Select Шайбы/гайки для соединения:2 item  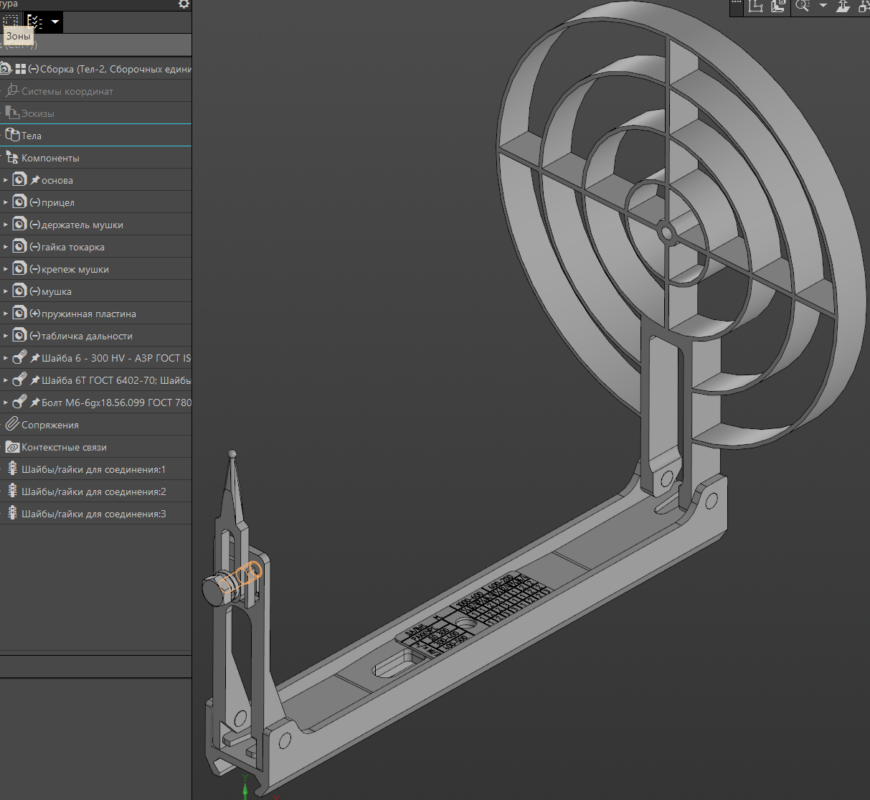pos(95,492)
